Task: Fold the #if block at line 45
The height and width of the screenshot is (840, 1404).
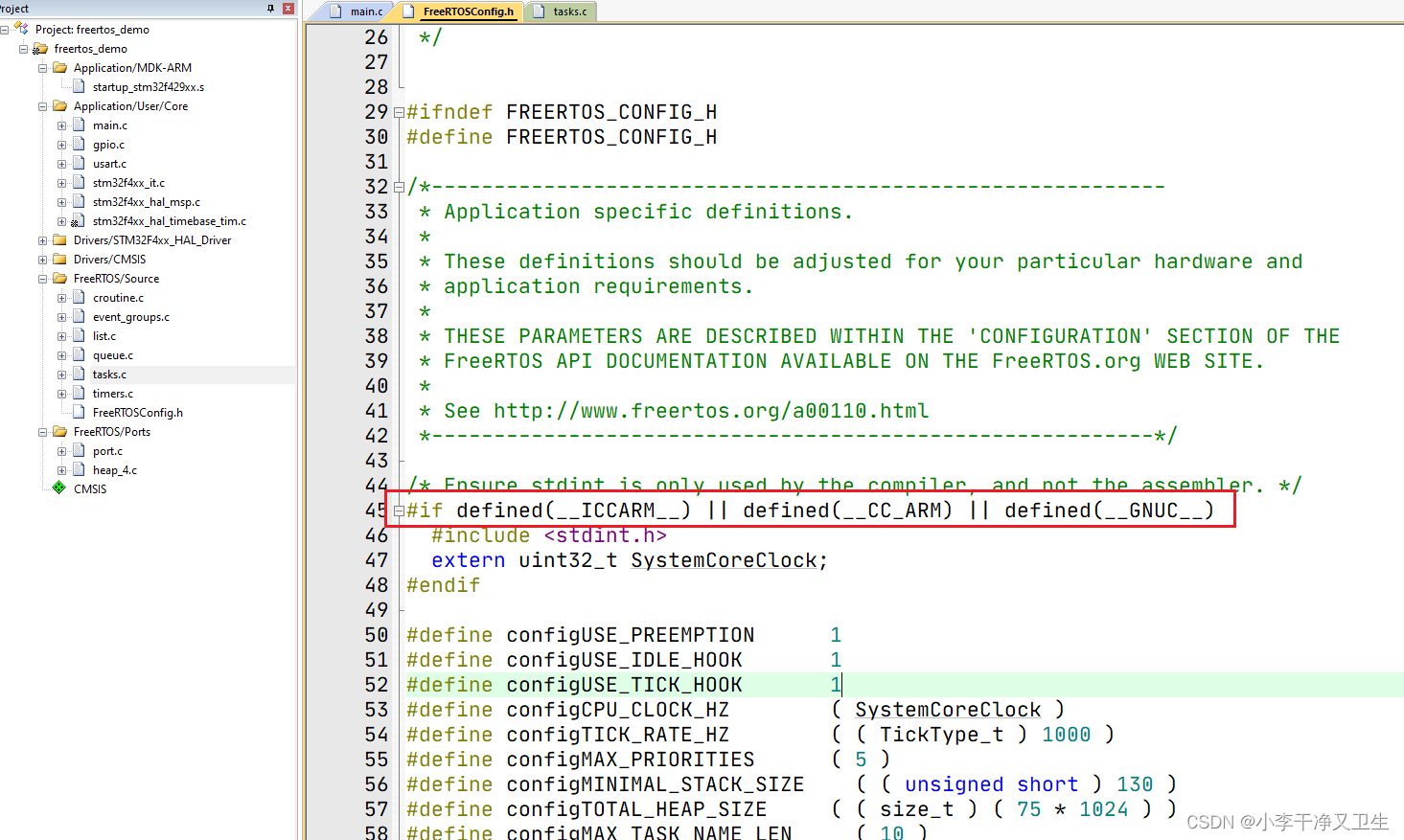Action: click(x=399, y=511)
